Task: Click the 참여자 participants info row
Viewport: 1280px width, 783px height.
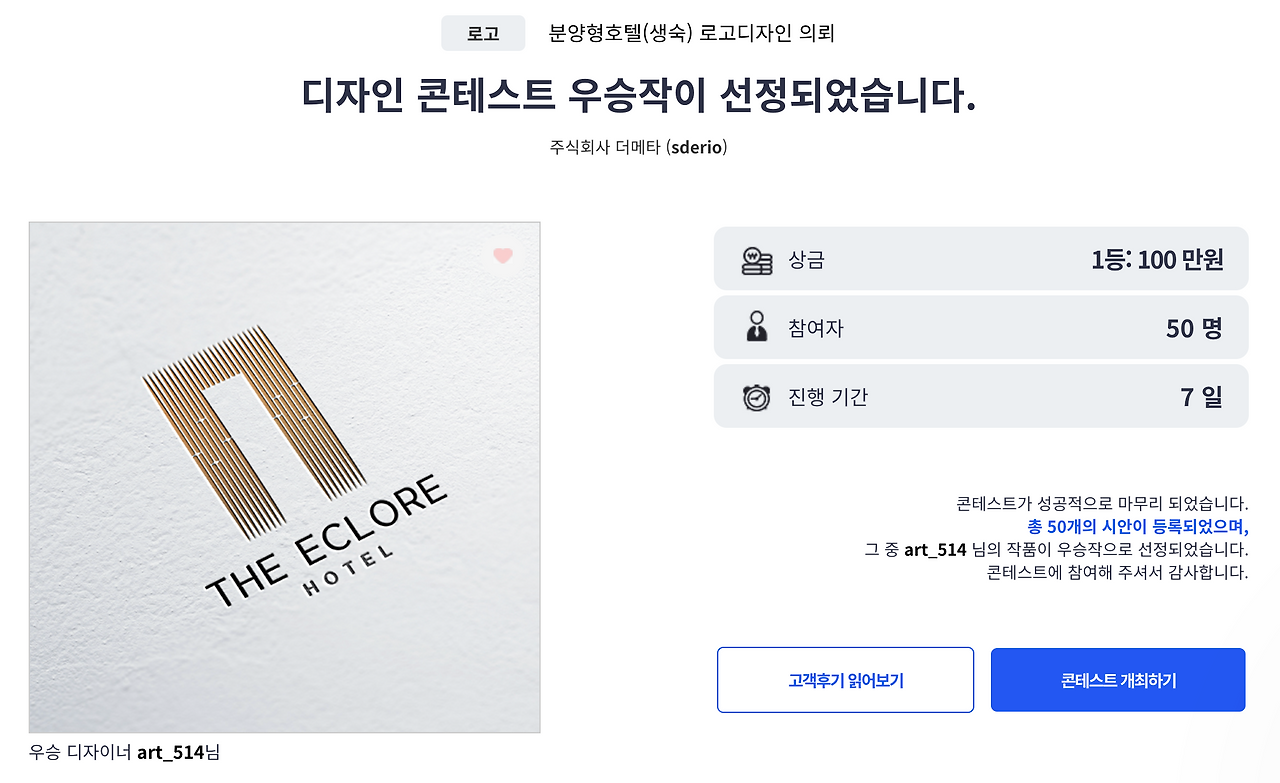Action: click(x=980, y=327)
